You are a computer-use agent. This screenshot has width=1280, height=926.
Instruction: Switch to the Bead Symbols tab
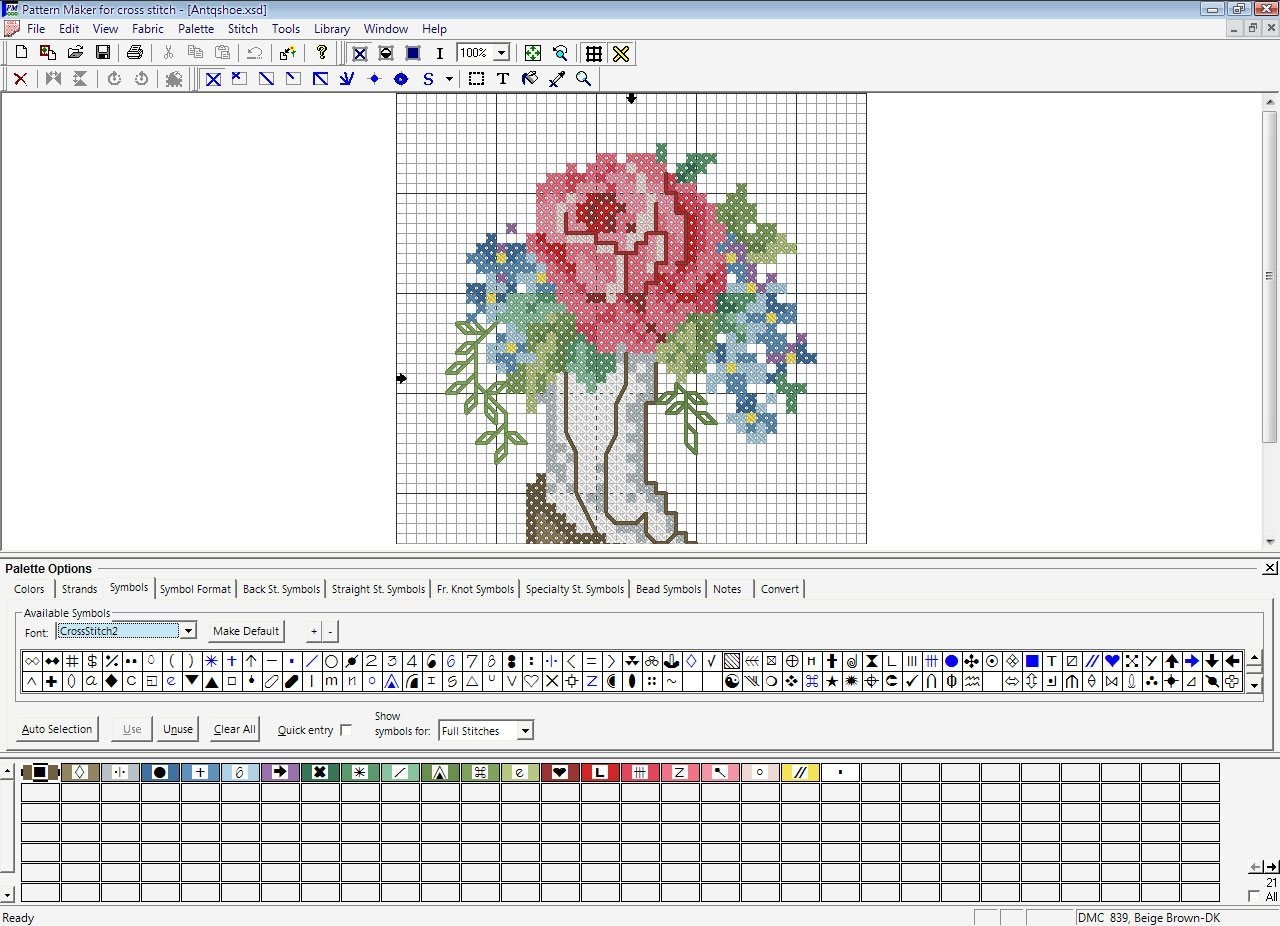pyautogui.click(x=667, y=589)
